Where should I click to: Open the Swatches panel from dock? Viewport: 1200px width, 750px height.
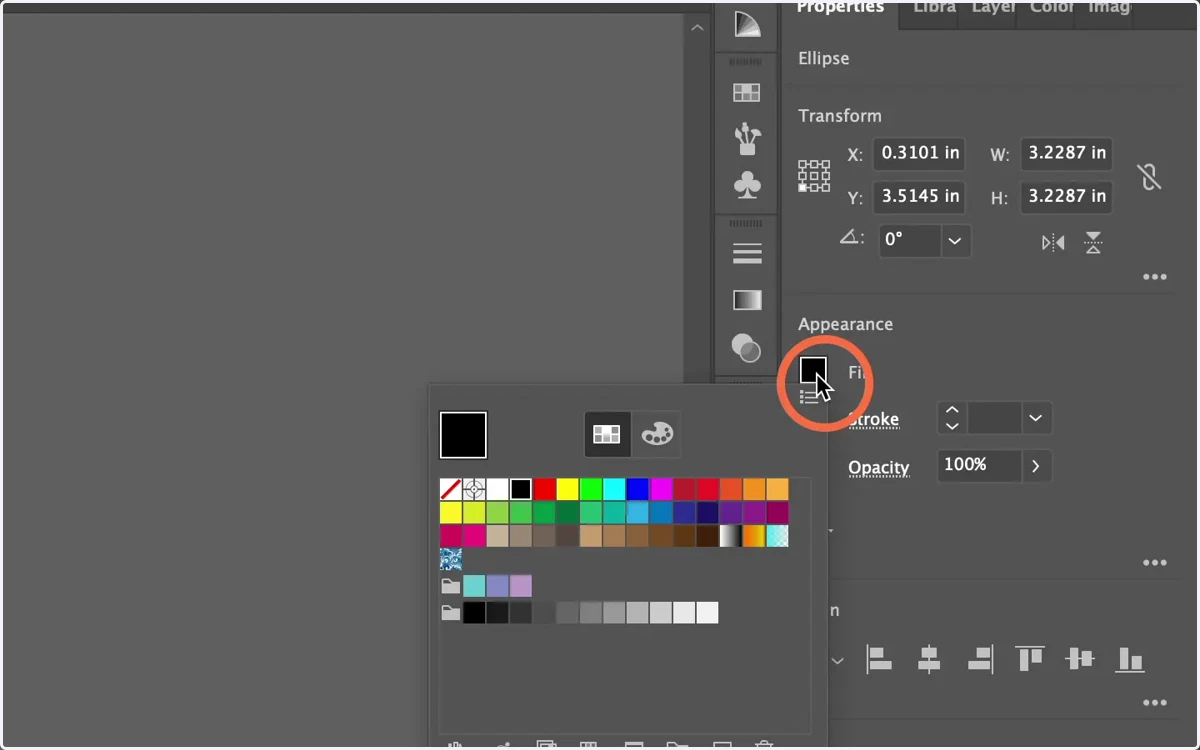point(747,93)
